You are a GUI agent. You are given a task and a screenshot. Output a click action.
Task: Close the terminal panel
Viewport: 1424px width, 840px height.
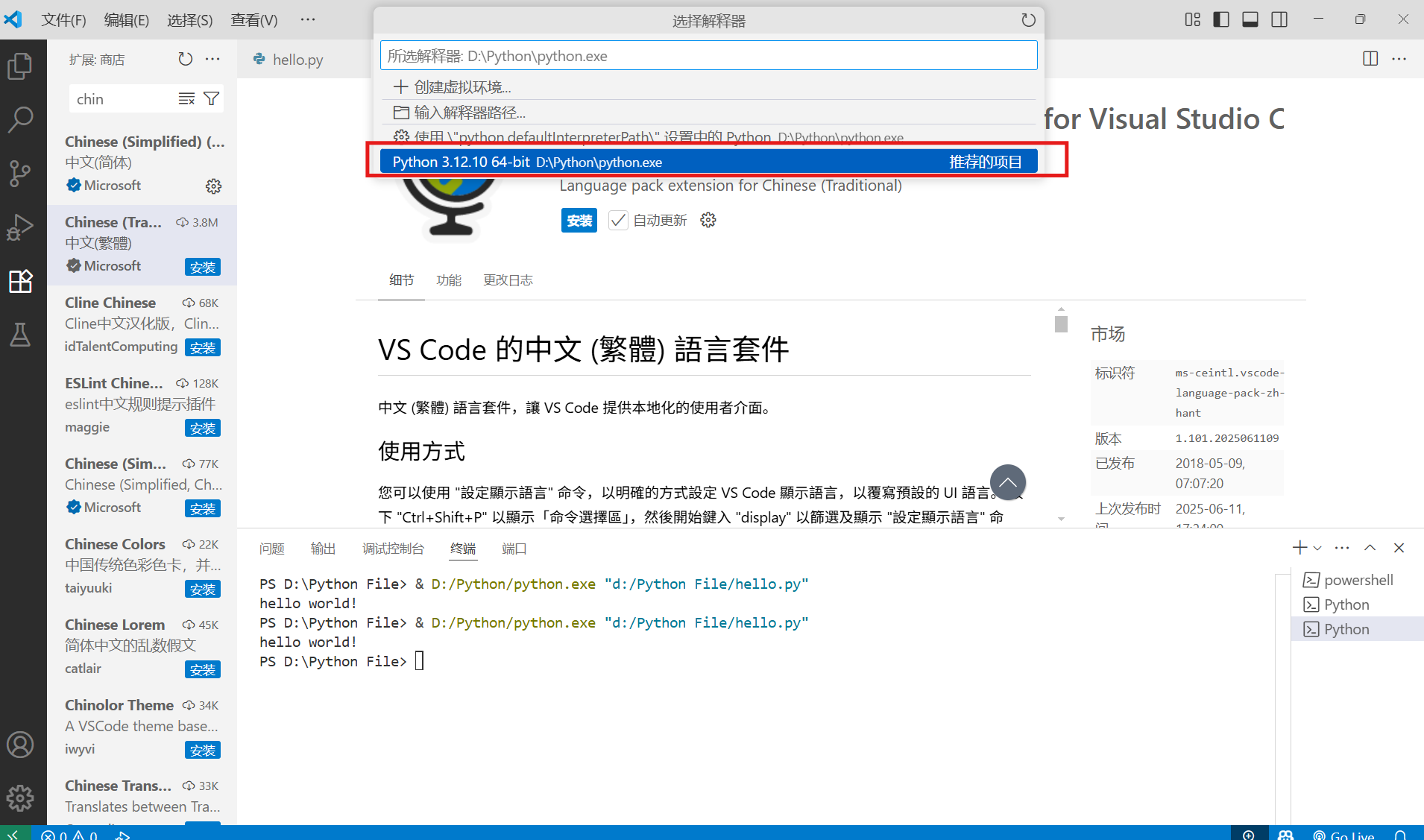(1399, 548)
